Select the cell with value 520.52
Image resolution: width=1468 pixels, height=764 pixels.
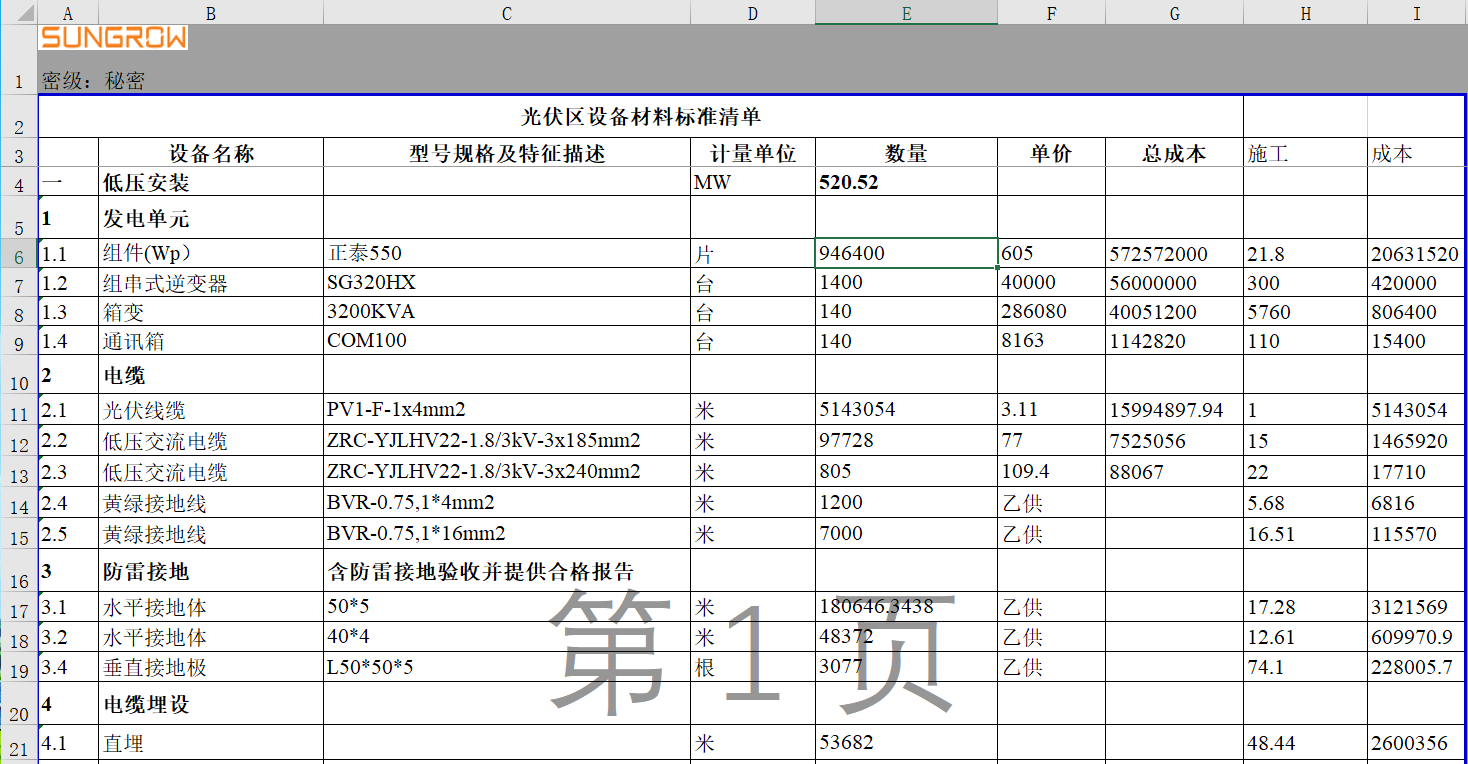[906, 183]
